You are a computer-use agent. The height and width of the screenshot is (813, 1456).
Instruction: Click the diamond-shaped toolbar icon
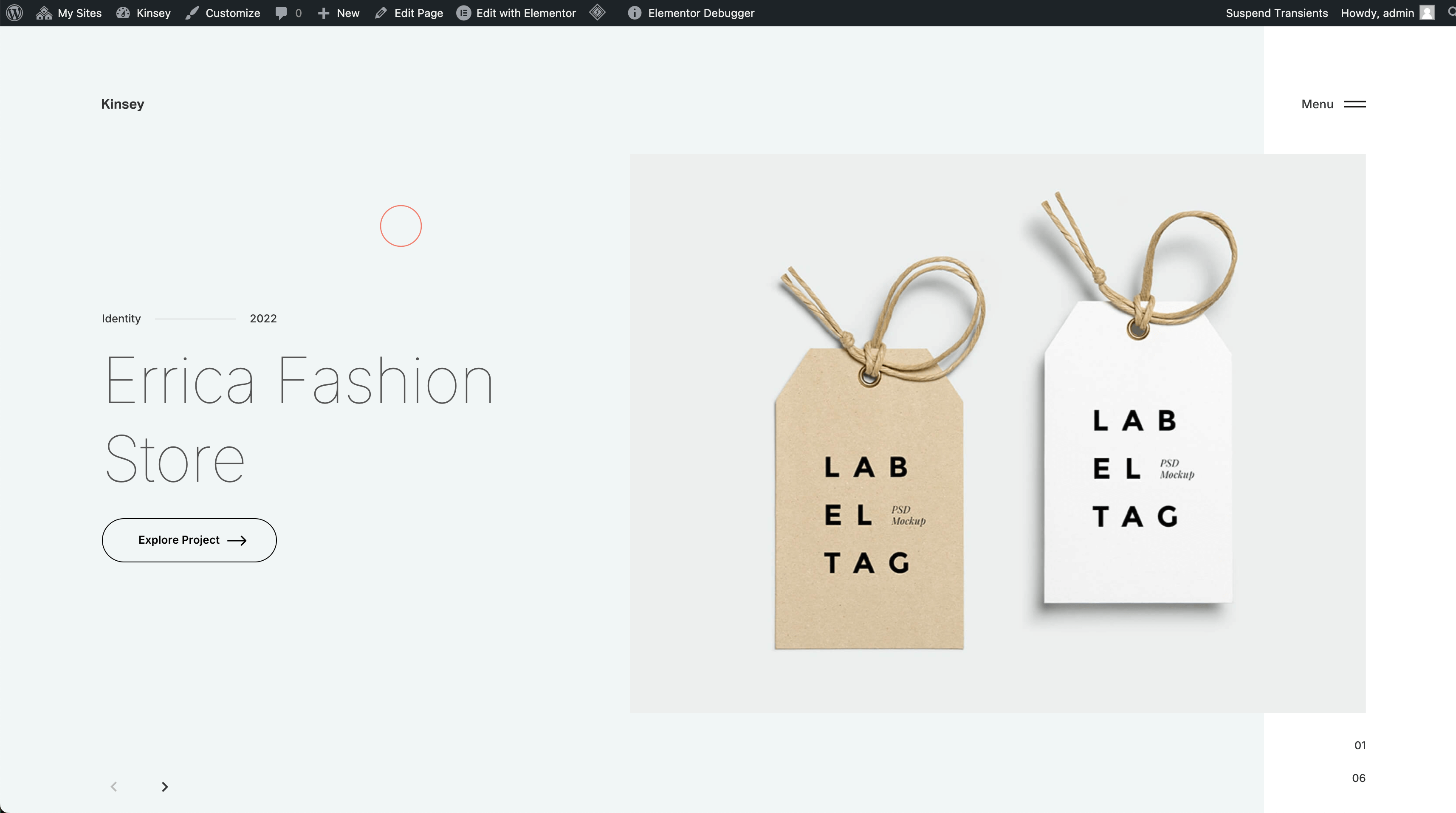click(598, 12)
